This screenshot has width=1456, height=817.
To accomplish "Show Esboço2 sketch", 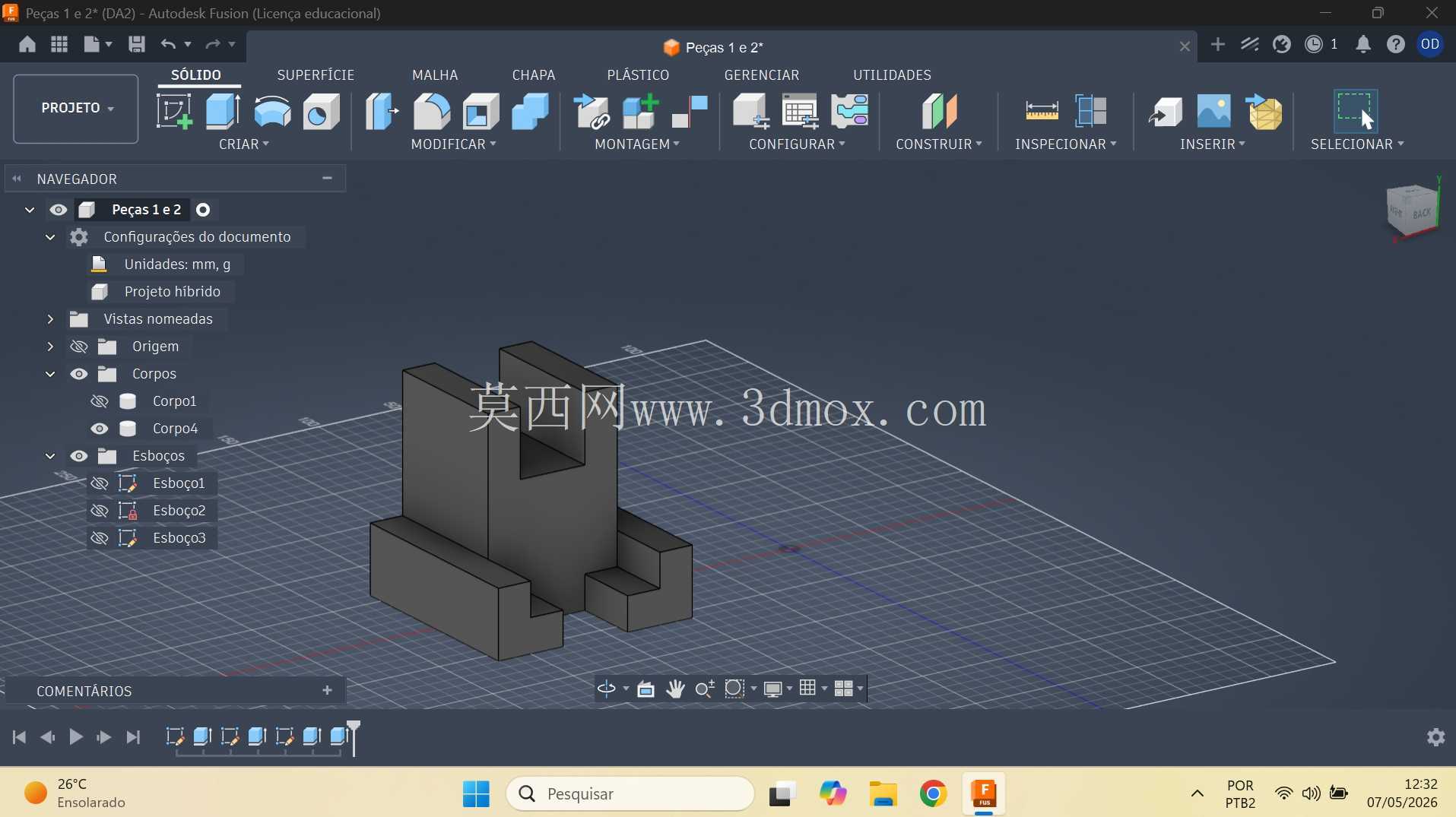I will tap(100, 511).
